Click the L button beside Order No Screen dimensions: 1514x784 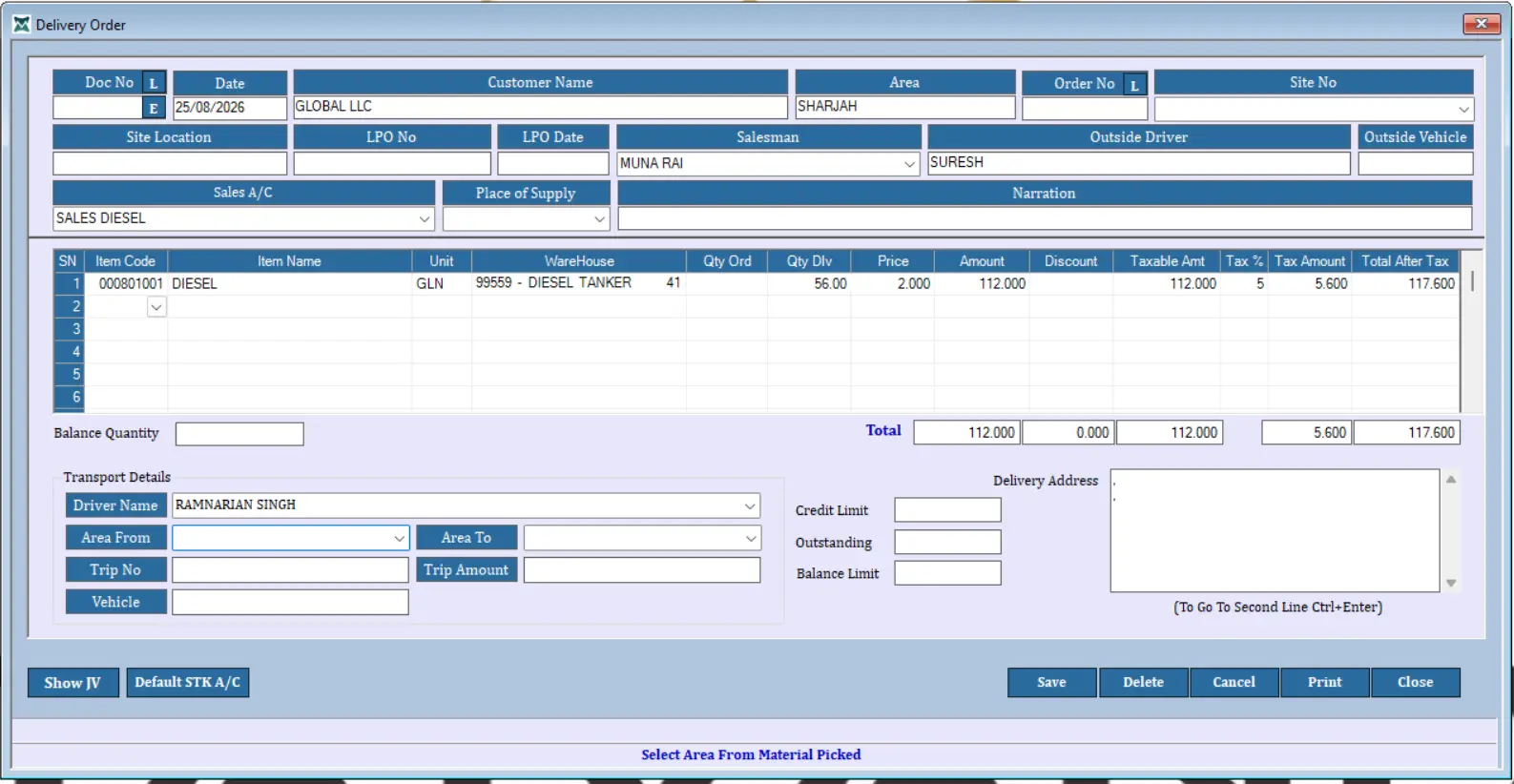point(1134,84)
